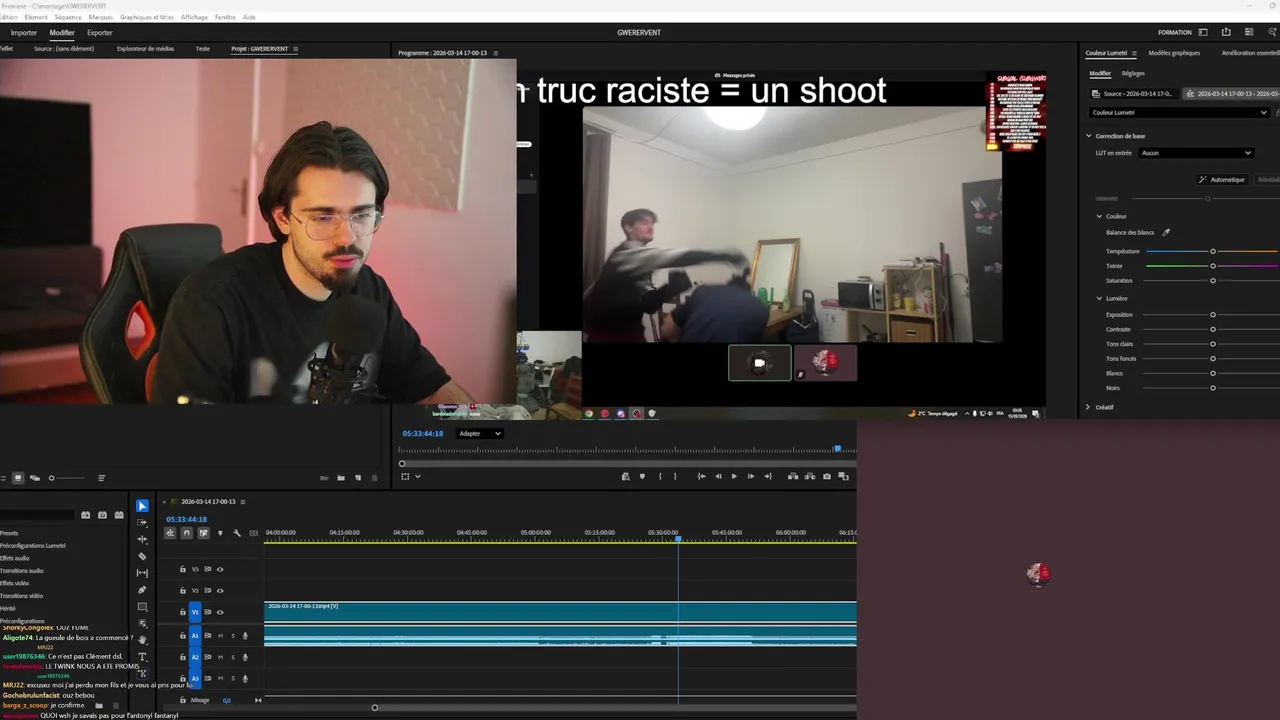Open timeline display settings wrench

tap(237, 533)
